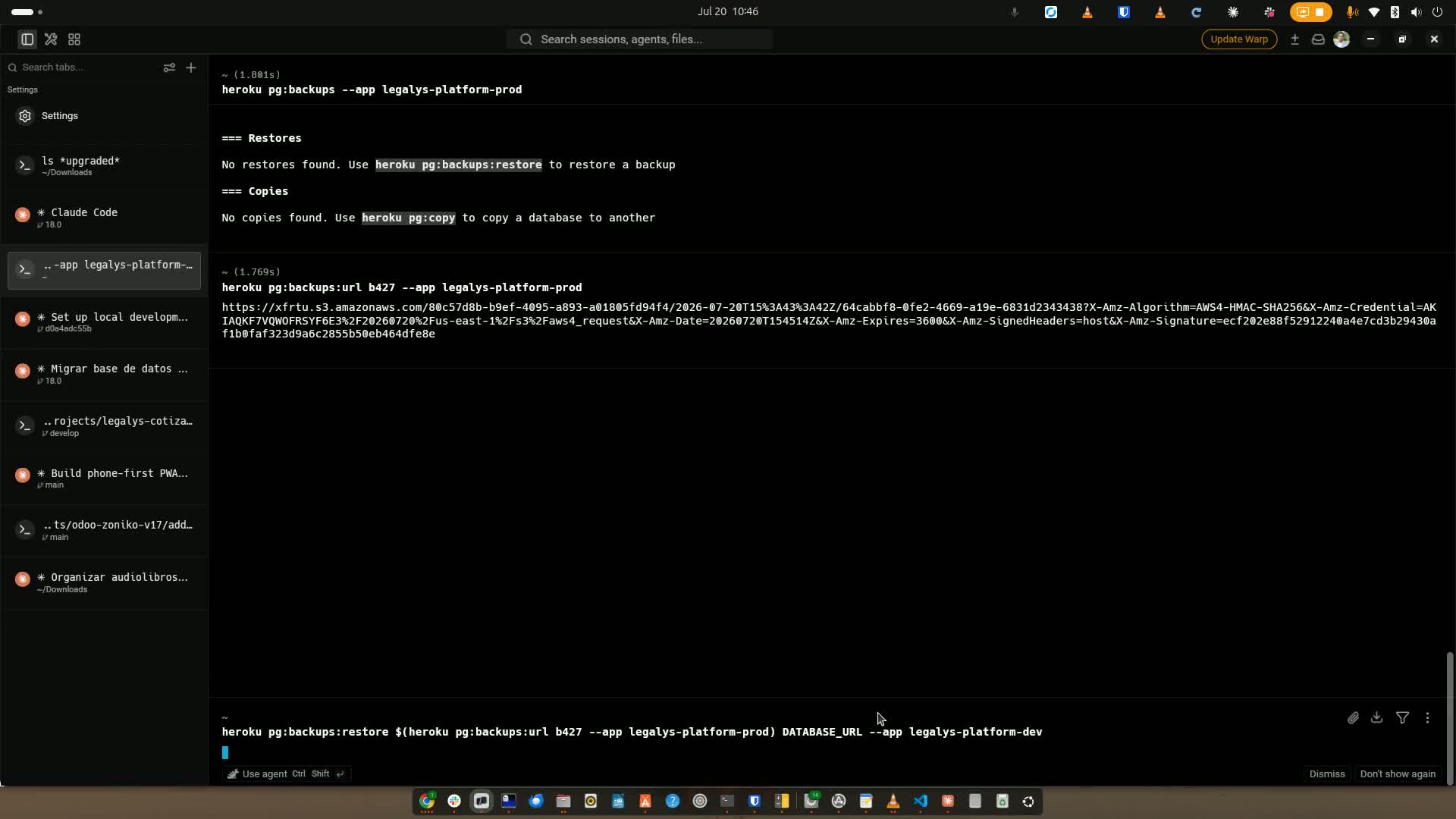Image resolution: width=1456 pixels, height=819 pixels.
Task: Click the 'heroku pg:backups --app legalys-platform-prod' command
Action: (372, 89)
